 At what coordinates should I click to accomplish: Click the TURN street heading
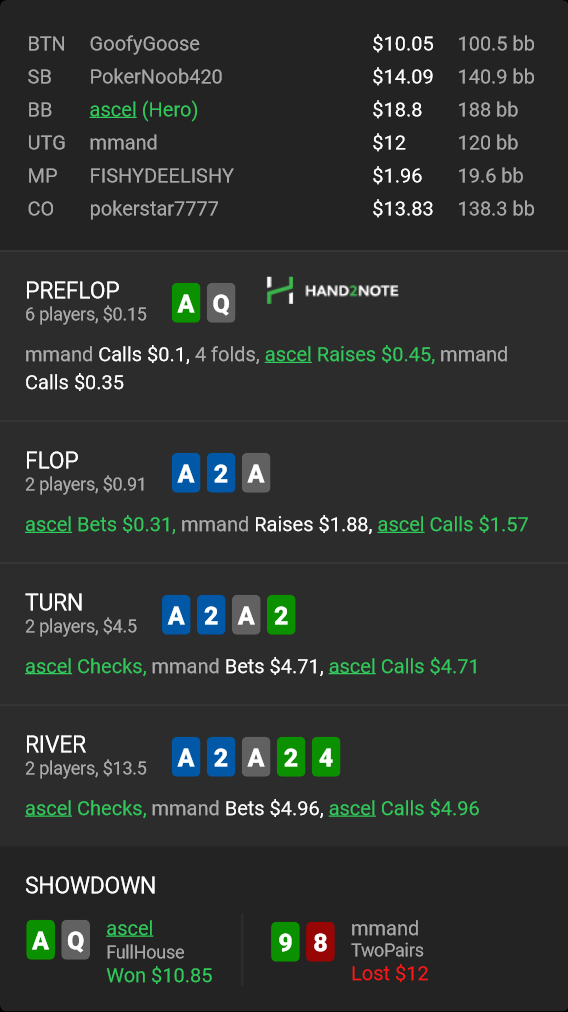click(x=54, y=602)
